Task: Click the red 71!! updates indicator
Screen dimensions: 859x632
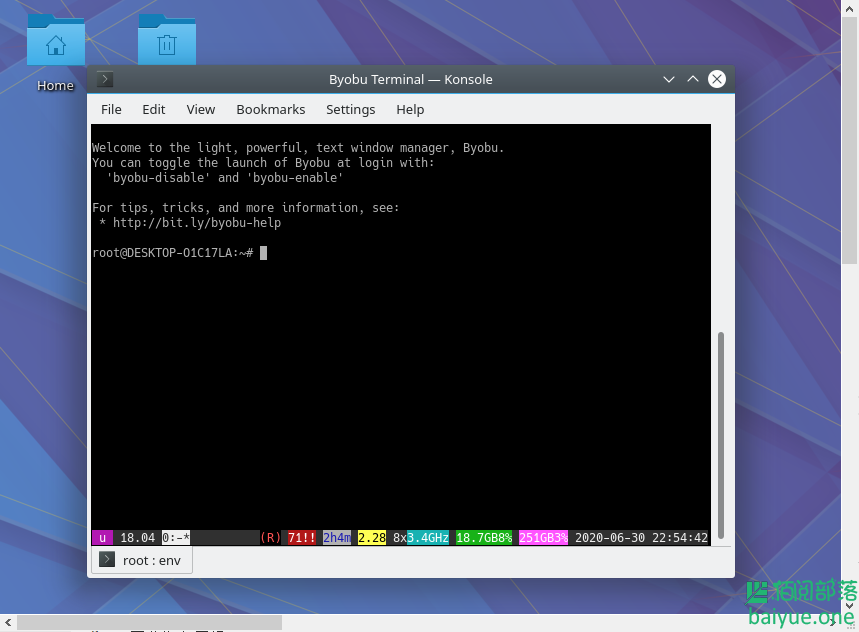Action: tap(302, 538)
